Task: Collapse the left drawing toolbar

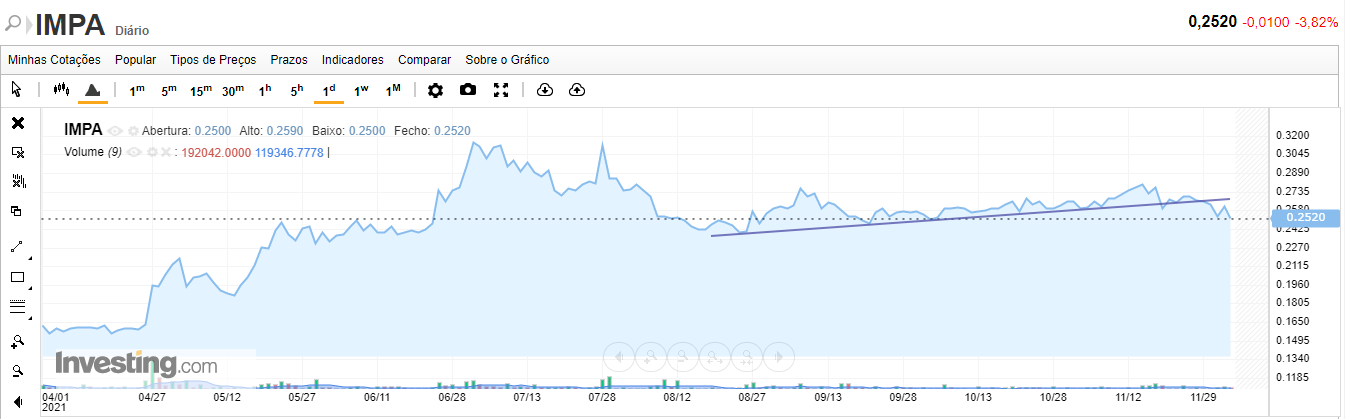Action: (17, 402)
